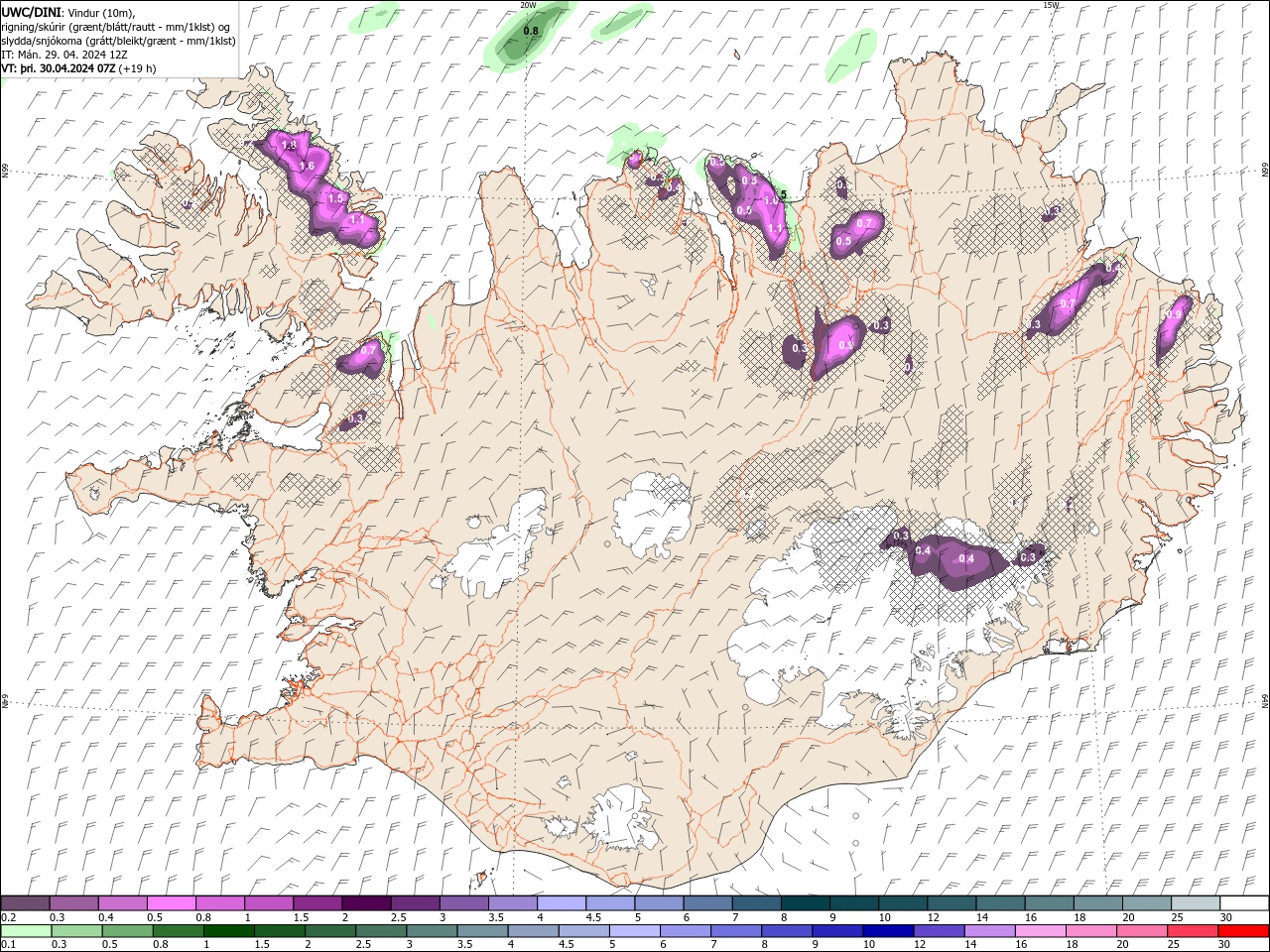
Task: Click dark purple swatch between 2 and 2.5
Action: pos(366,903)
